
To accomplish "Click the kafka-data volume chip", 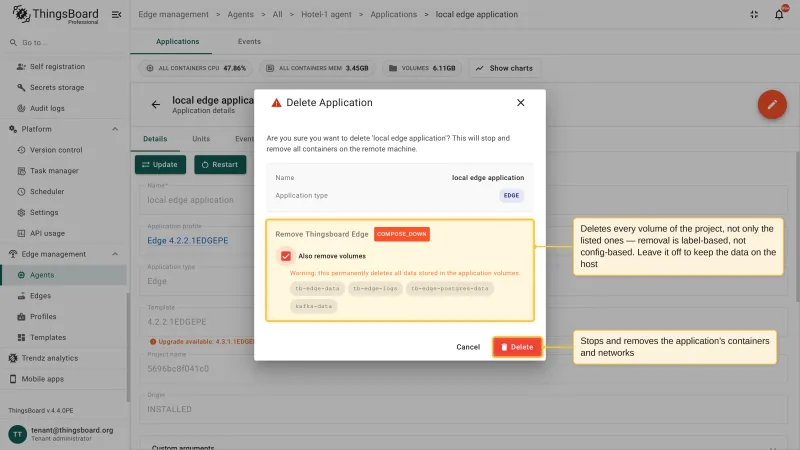I will click(x=314, y=306).
